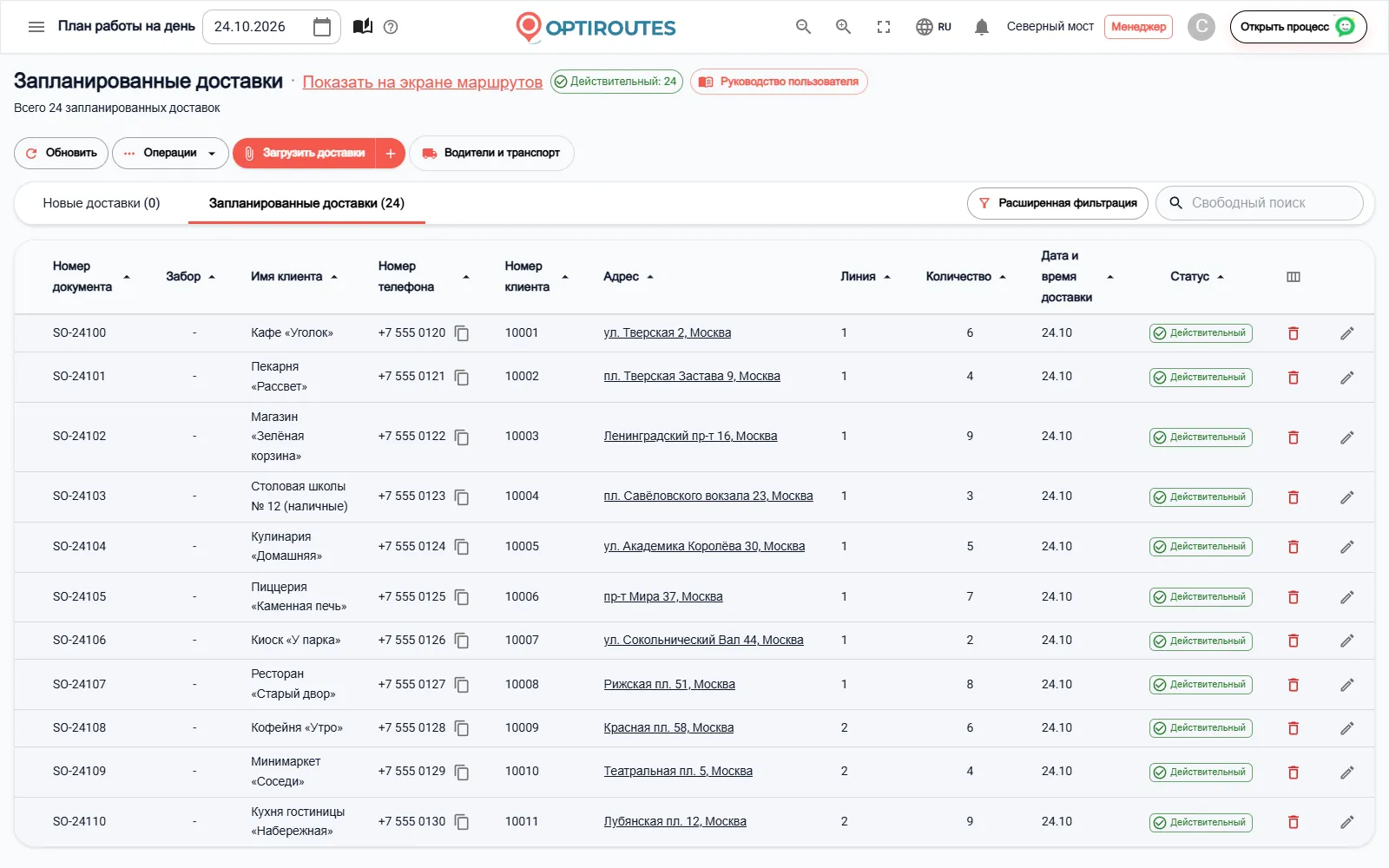Delete delivery SO-24106
Viewport: 1389px width, 868px height.
[1294, 641]
